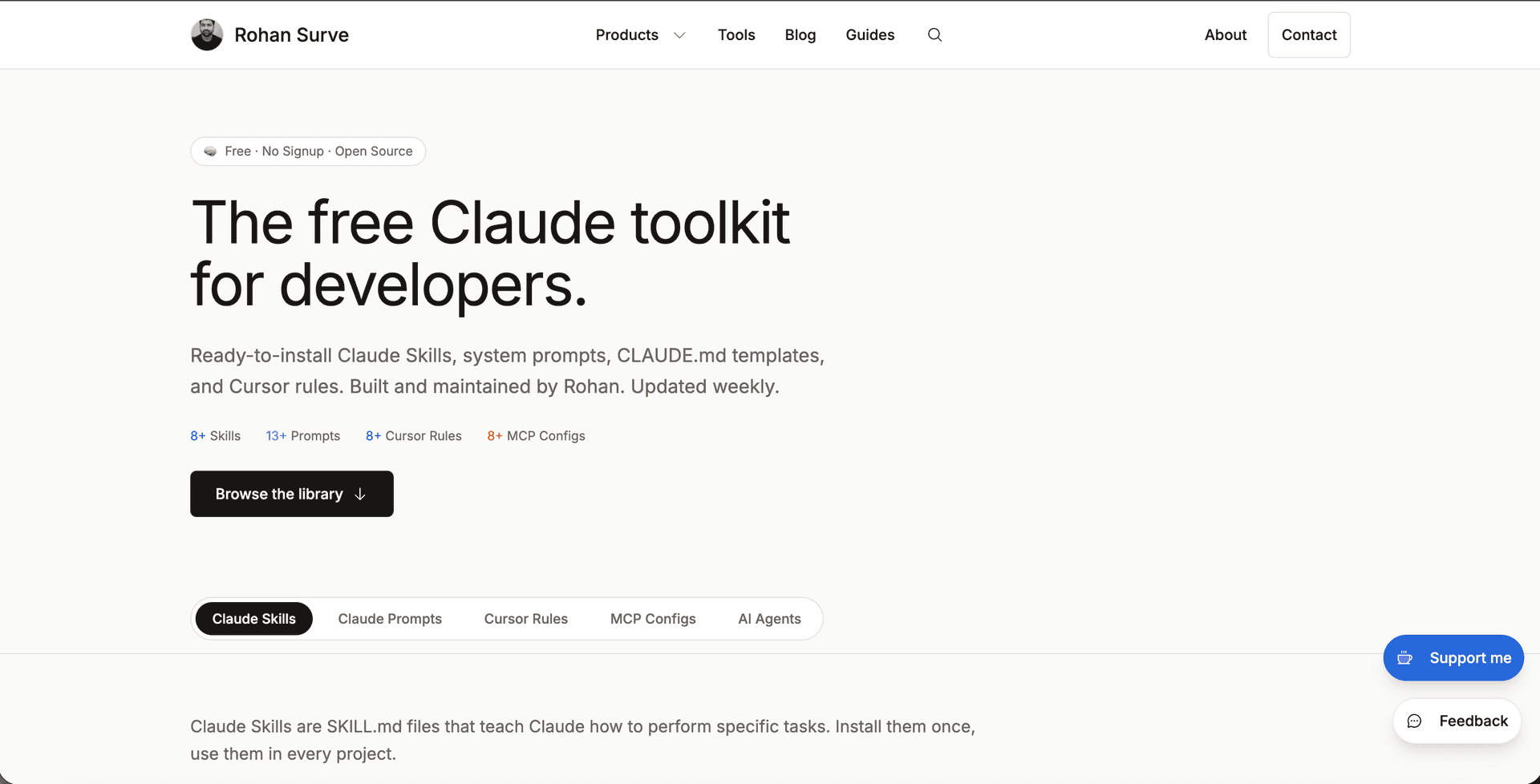Click the 13+ Prompts stat
1540x784 pixels.
pyautogui.click(x=302, y=435)
